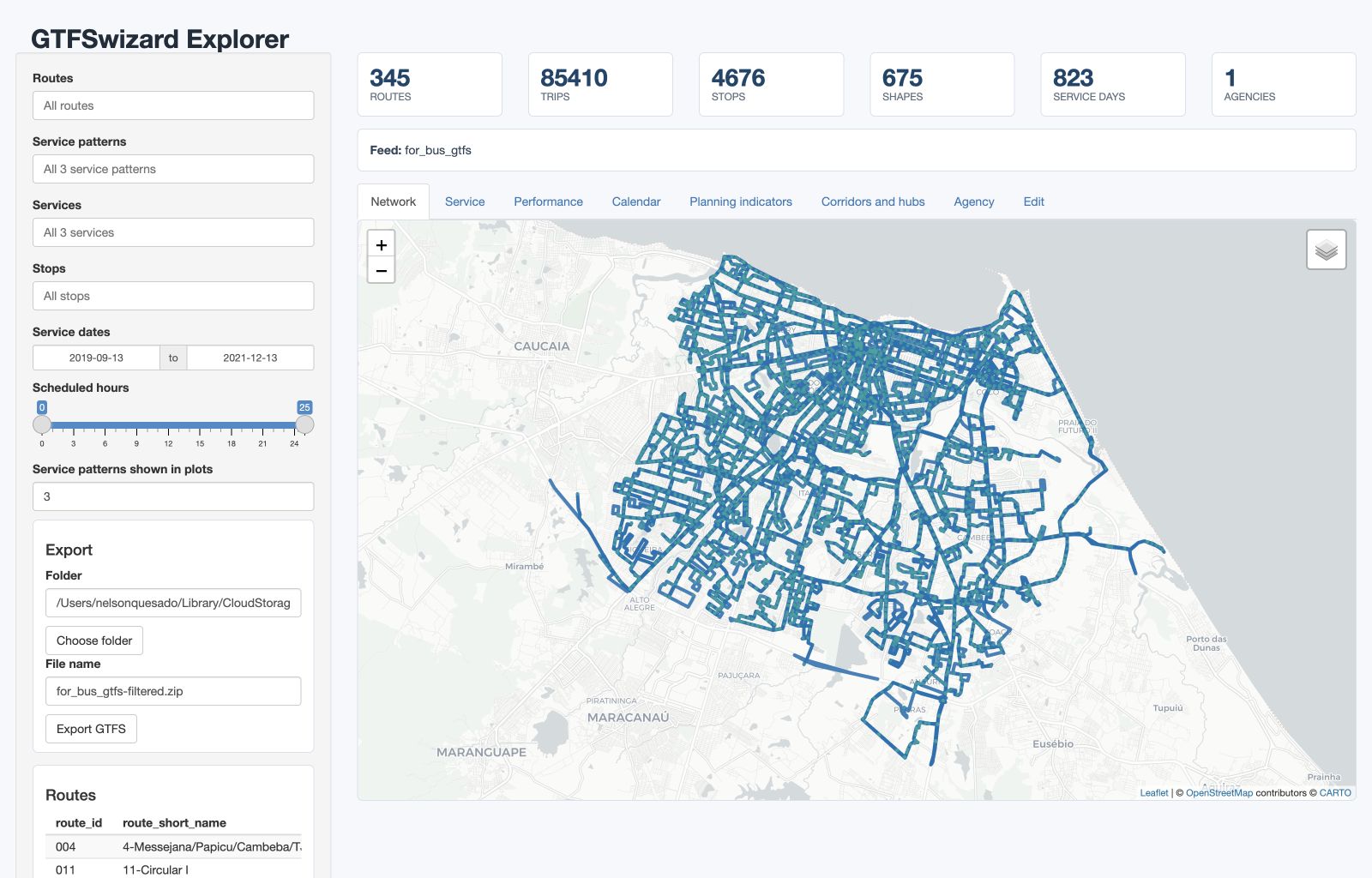Click the File name for_bus_gtfs-filtered.zip field

pos(173,691)
